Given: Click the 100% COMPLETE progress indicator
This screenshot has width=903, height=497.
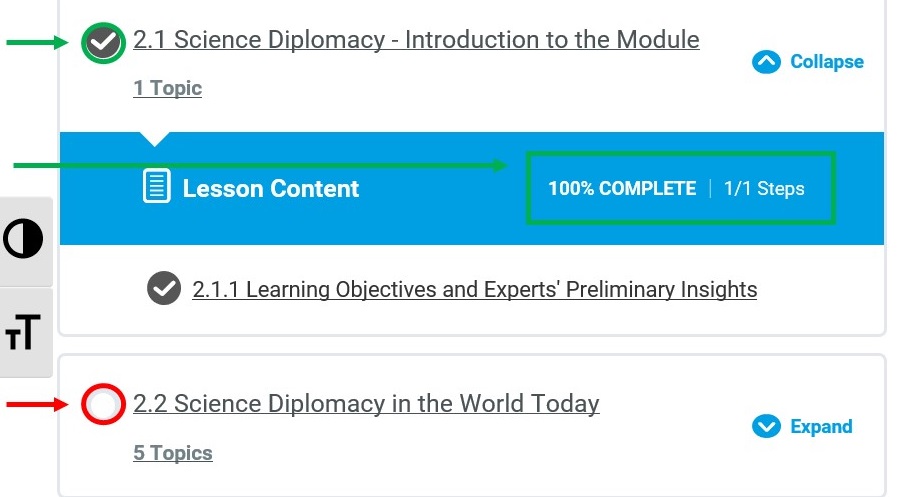Looking at the screenshot, I should (x=622, y=188).
